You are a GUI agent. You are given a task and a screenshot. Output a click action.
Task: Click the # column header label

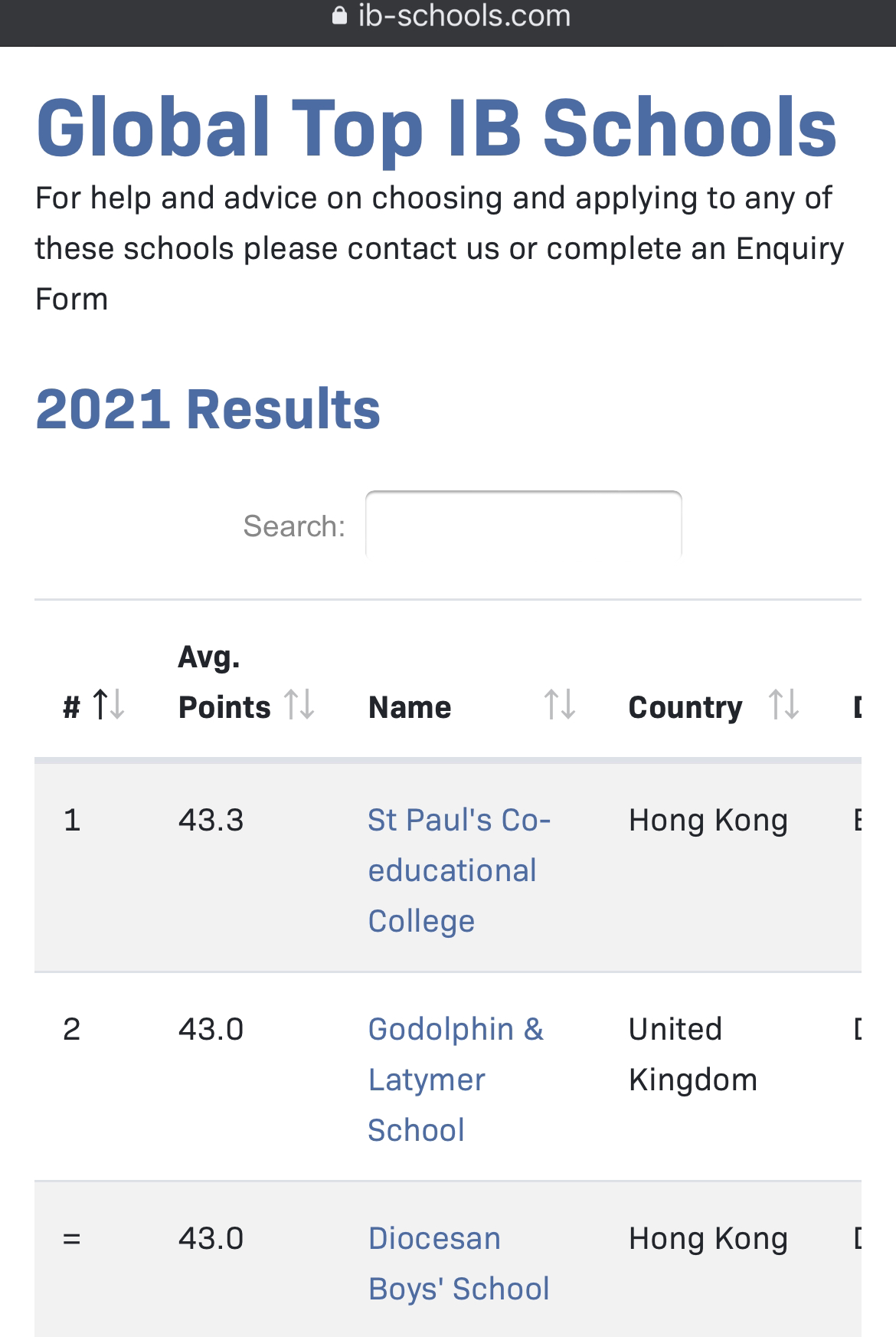[x=71, y=707]
